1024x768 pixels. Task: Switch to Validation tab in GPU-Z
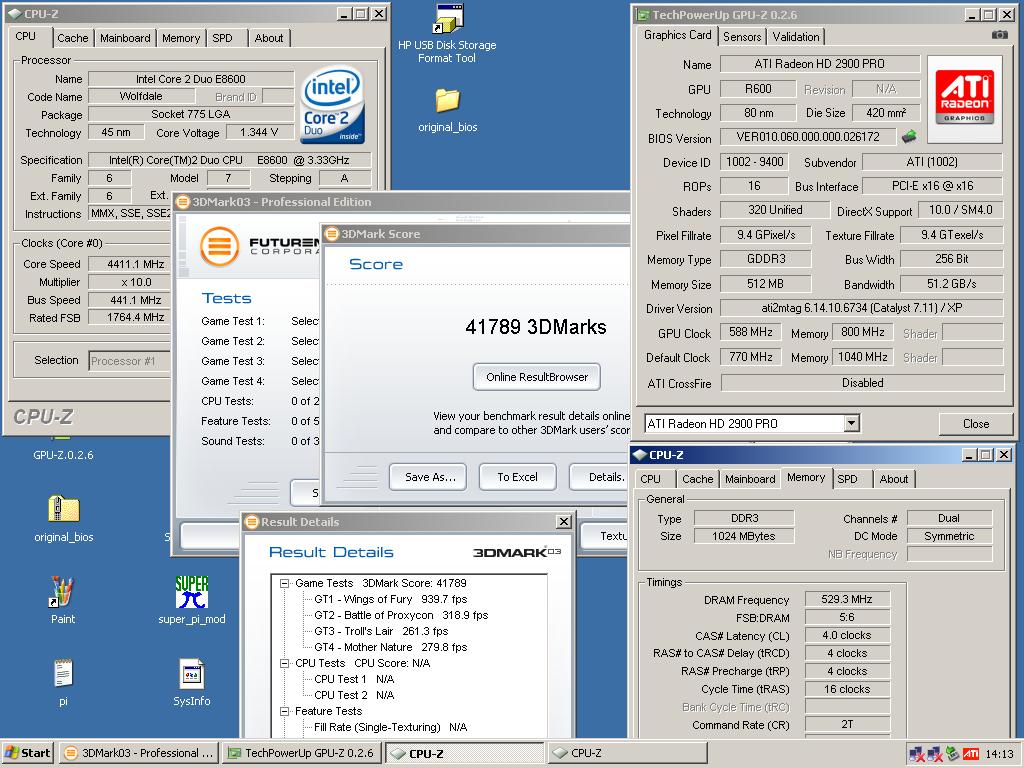(795, 37)
